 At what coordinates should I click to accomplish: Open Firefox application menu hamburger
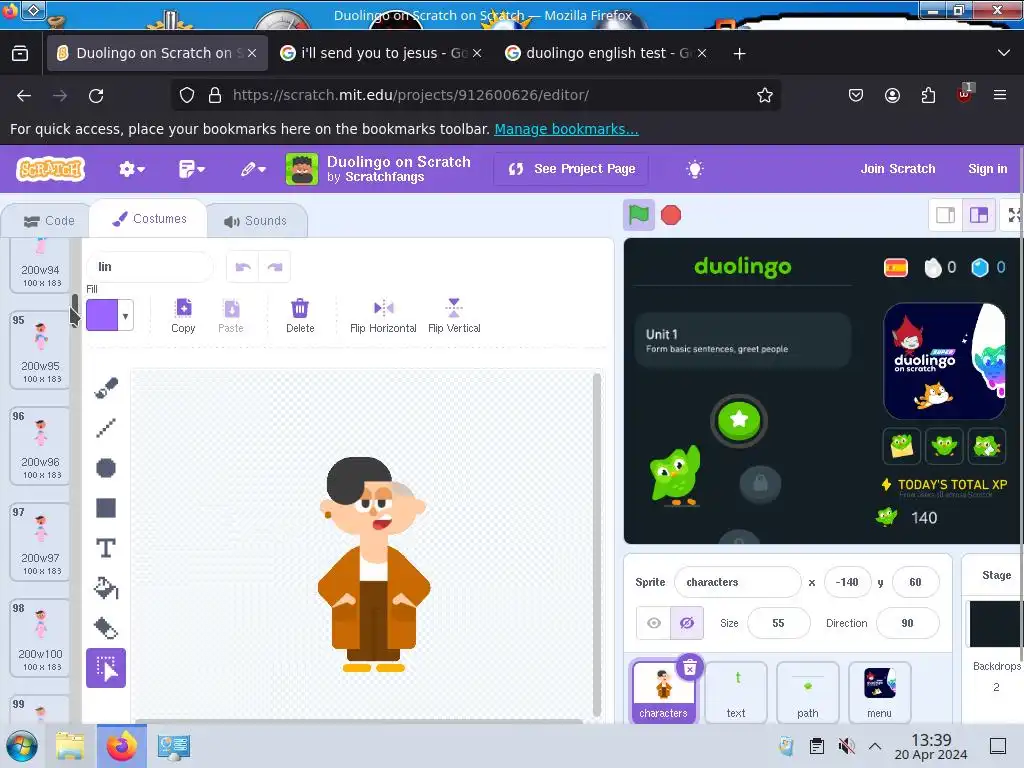(x=1000, y=95)
